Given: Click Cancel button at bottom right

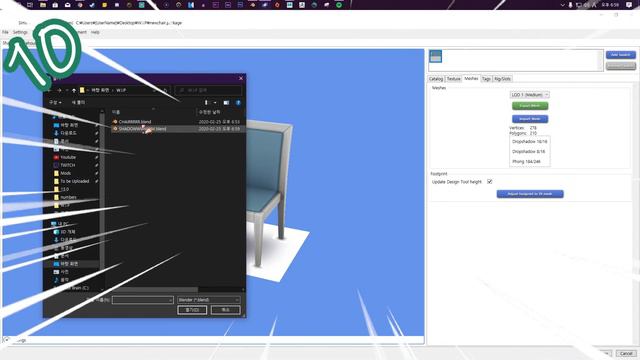Looking at the screenshot, I should pyautogui.click(x=626, y=353).
